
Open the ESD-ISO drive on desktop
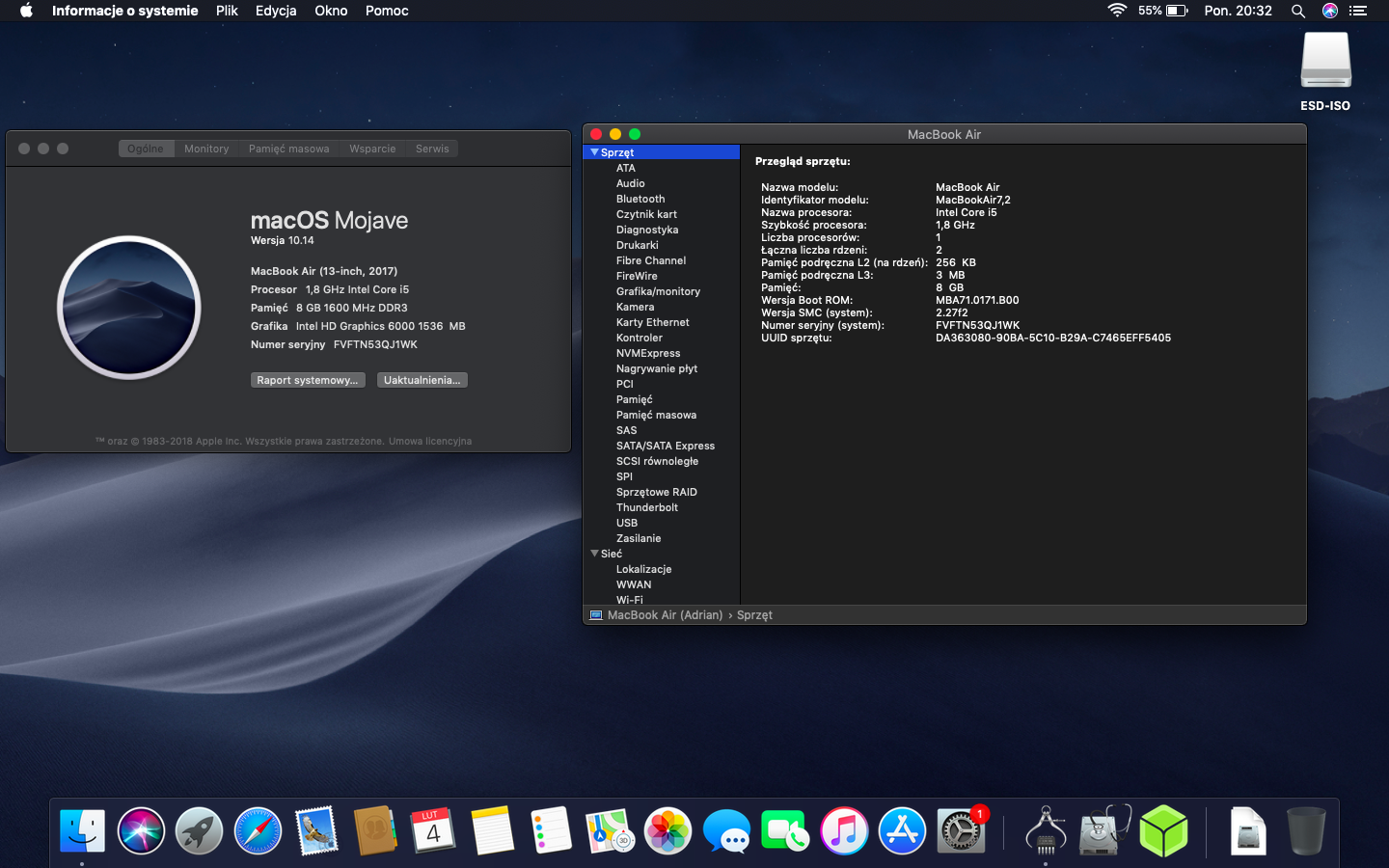(1325, 71)
